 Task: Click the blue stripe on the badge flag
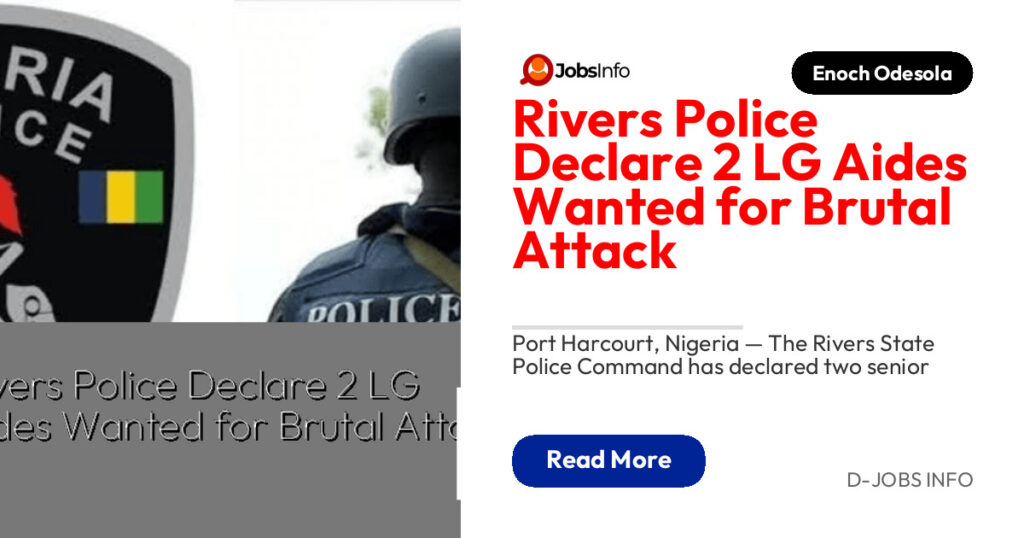click(x=92, y=197)
